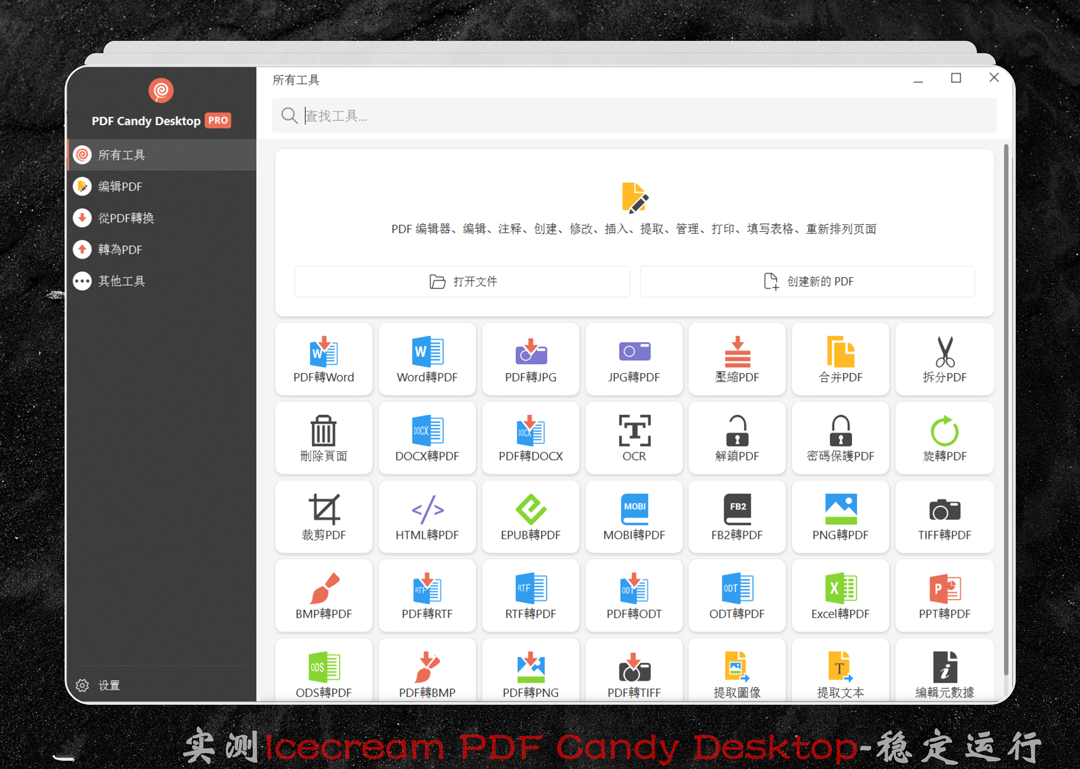The width and height of the screenshot is (1080, 769).
Task: Launch the PDF轉RTF tool
Action: point(427,596)
